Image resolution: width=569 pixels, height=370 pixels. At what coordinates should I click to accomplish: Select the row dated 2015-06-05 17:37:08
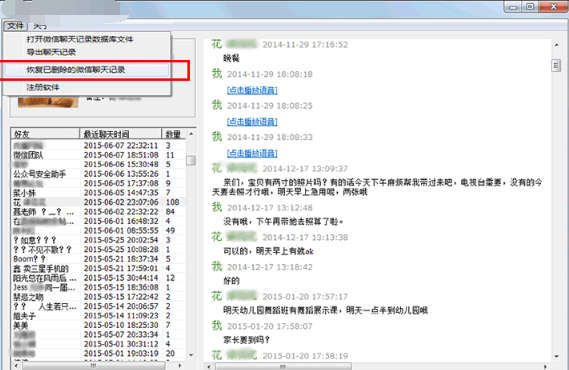click(x=98, y=183)
